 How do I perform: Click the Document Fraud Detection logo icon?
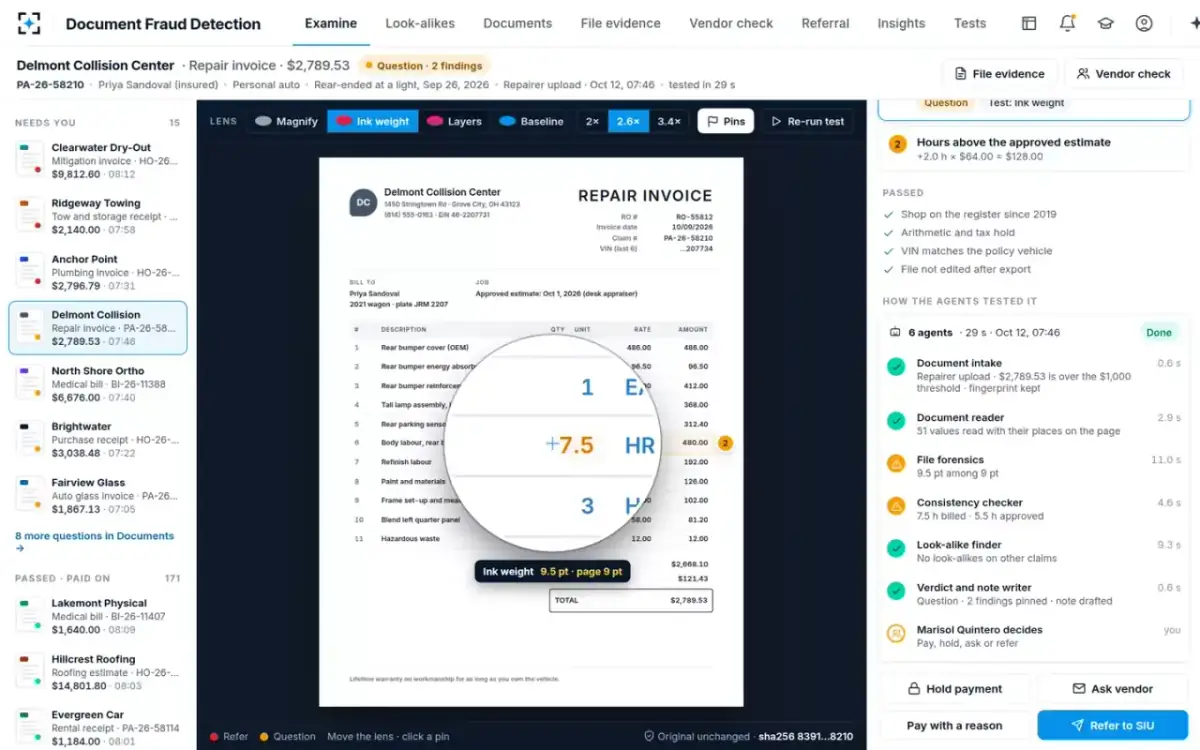[29, 23]
